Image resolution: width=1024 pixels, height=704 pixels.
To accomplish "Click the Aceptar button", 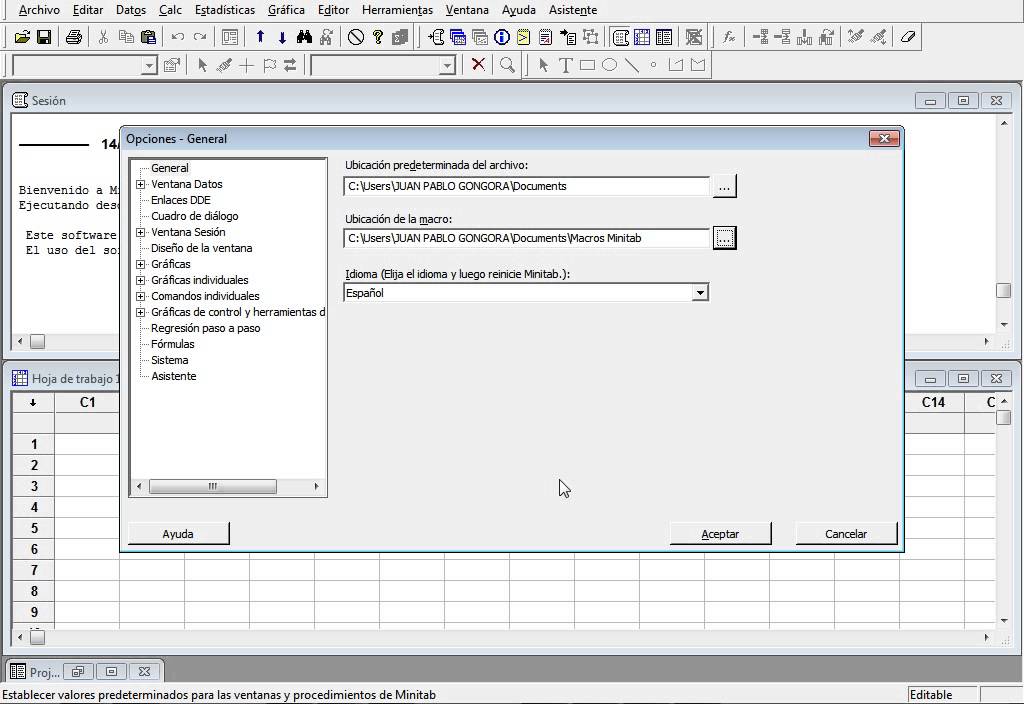I will [720, 534].
